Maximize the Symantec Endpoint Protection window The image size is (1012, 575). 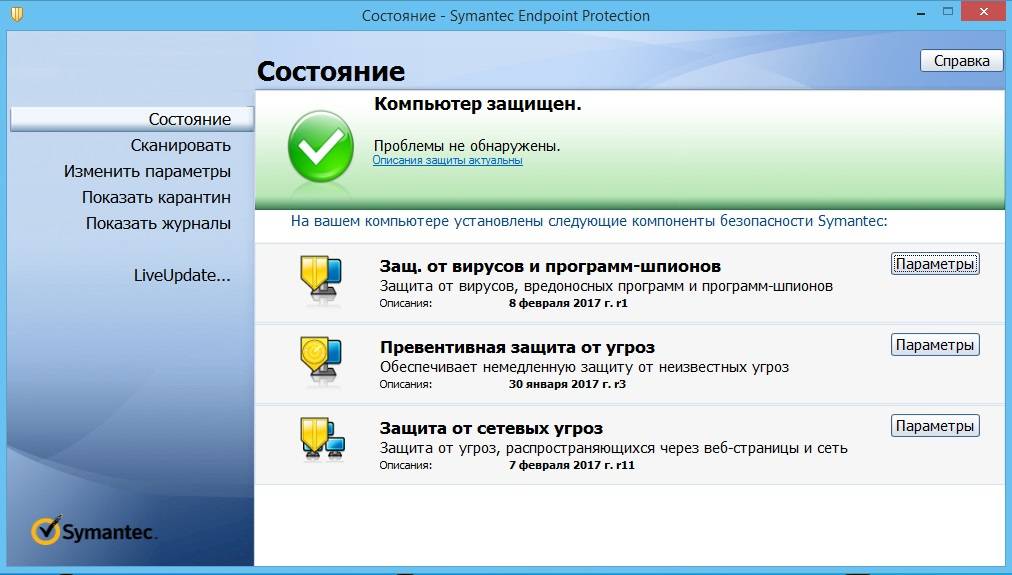tap(947, 12)
